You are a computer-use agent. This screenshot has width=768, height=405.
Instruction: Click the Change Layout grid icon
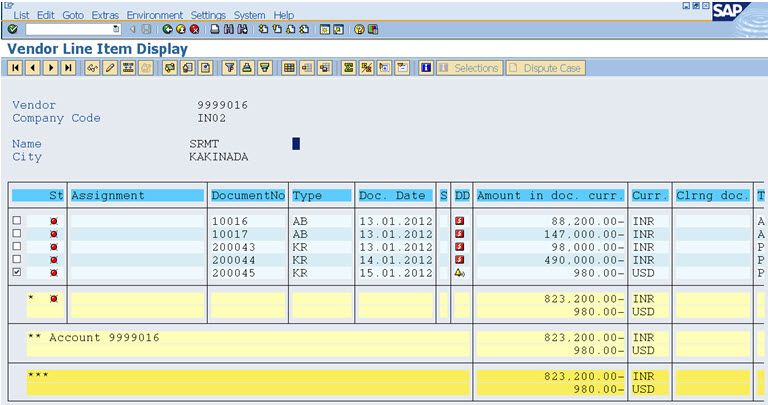[289, 68]
